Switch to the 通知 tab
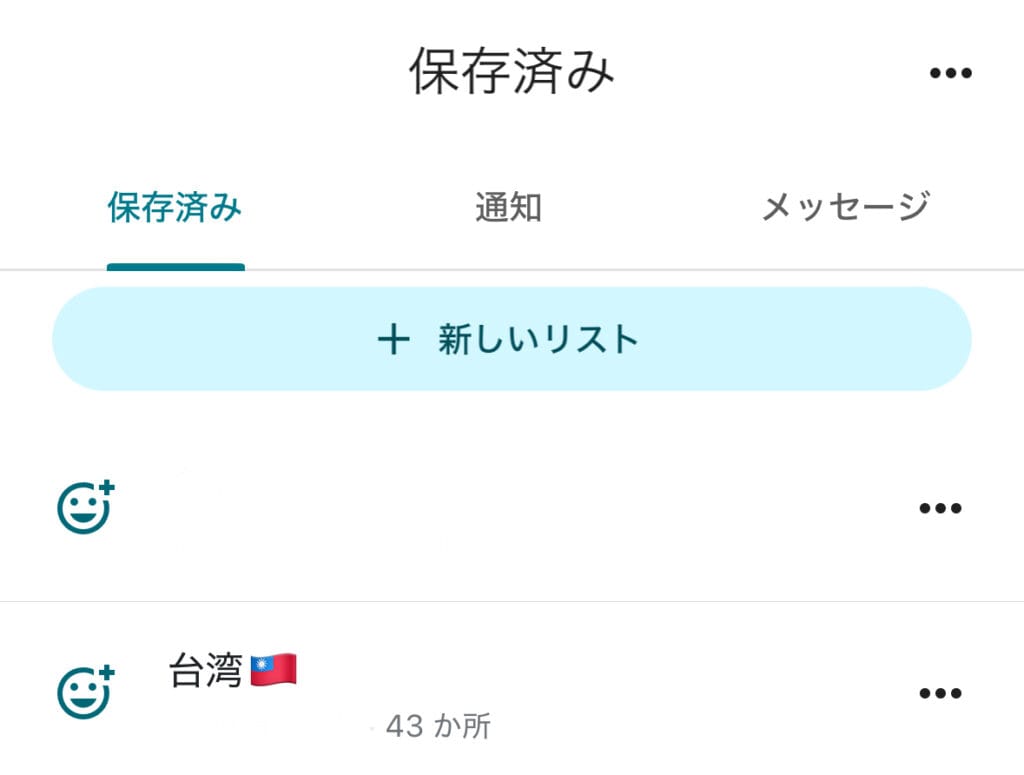1024x775 pixels. [506, 207]
